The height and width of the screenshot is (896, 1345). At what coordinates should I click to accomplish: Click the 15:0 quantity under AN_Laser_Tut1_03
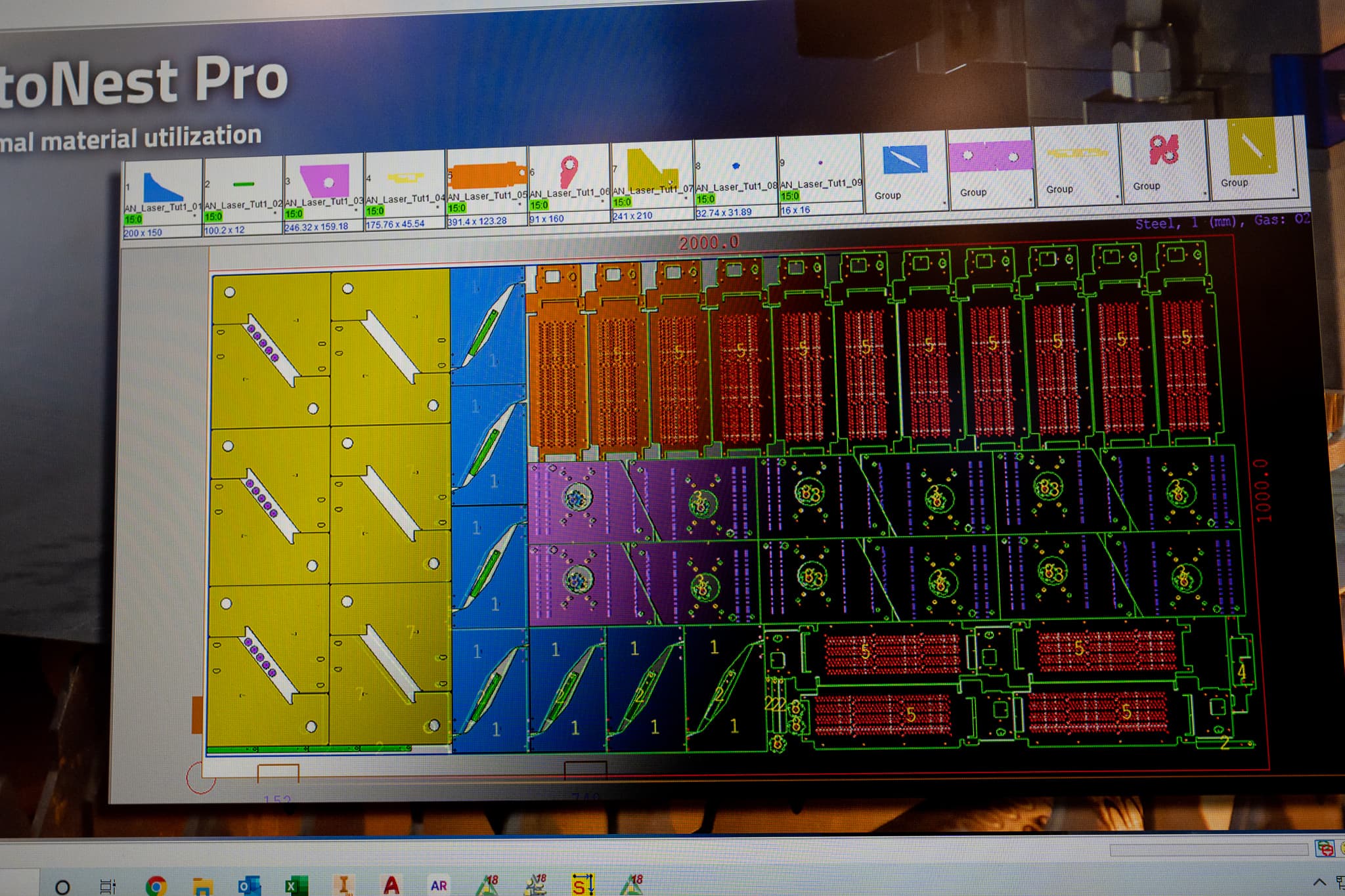point(294,214)
